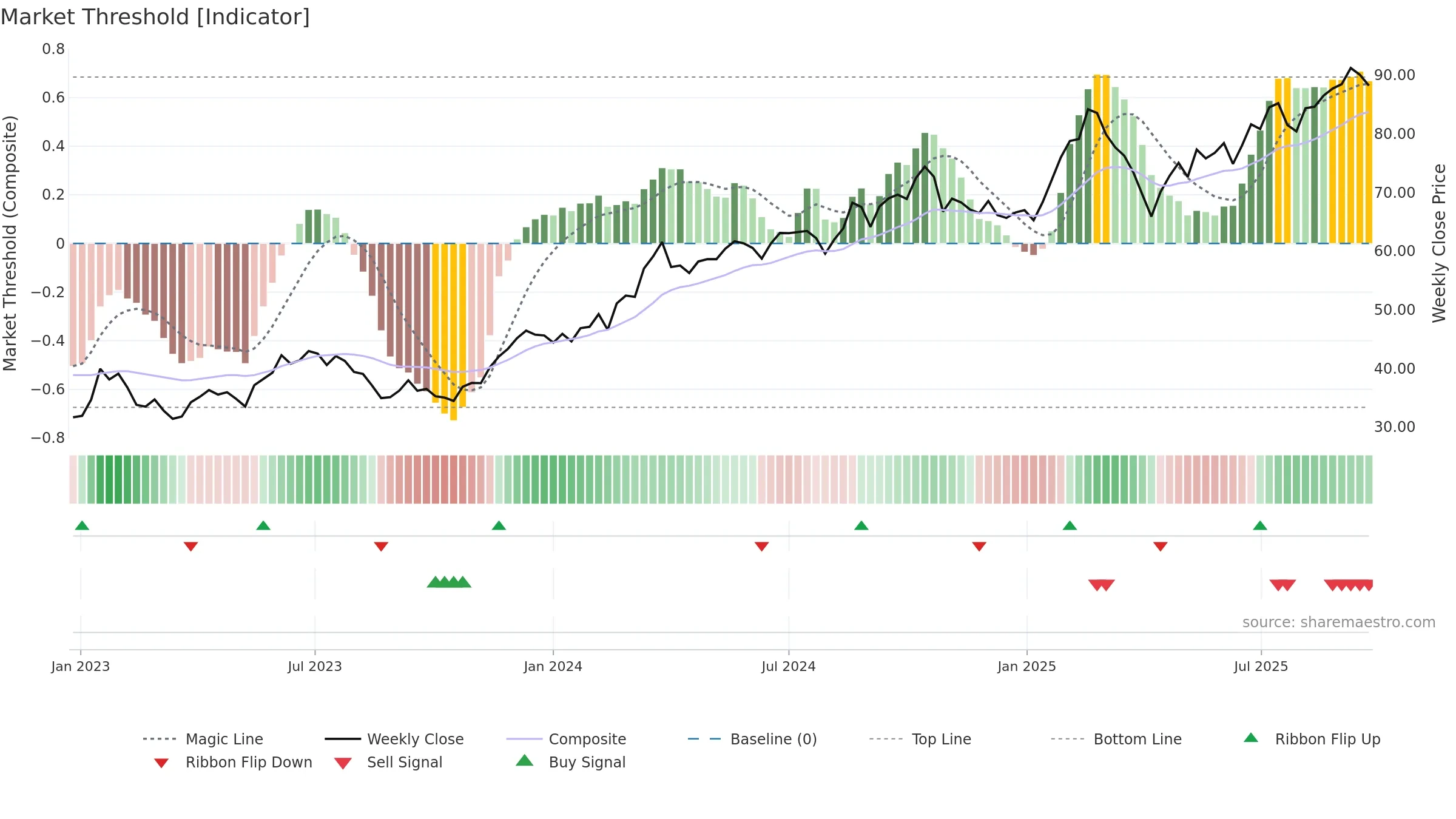This screenshot has width=1456, height=819.
Task: Click the first ribbon flip down marker in early 2023
Action: [190, 547]
